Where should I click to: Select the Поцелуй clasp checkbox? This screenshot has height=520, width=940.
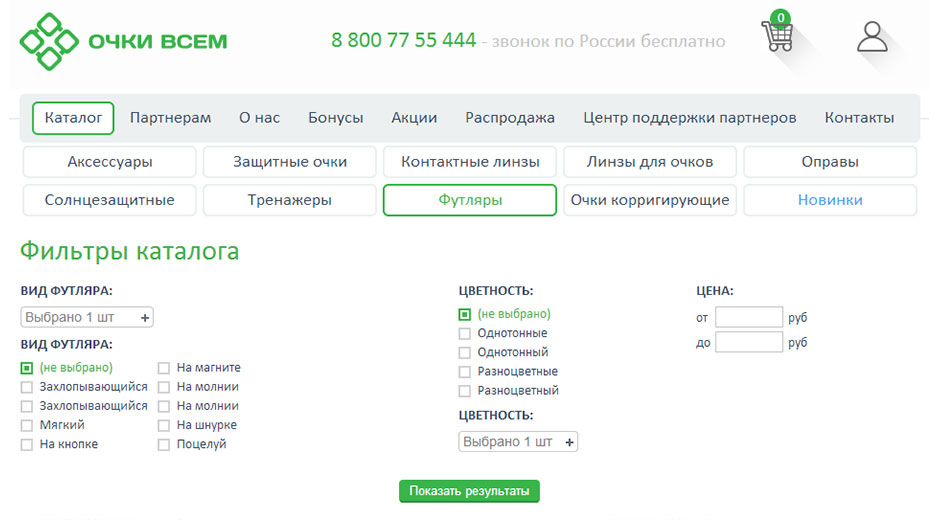click(x=164, y=445)
